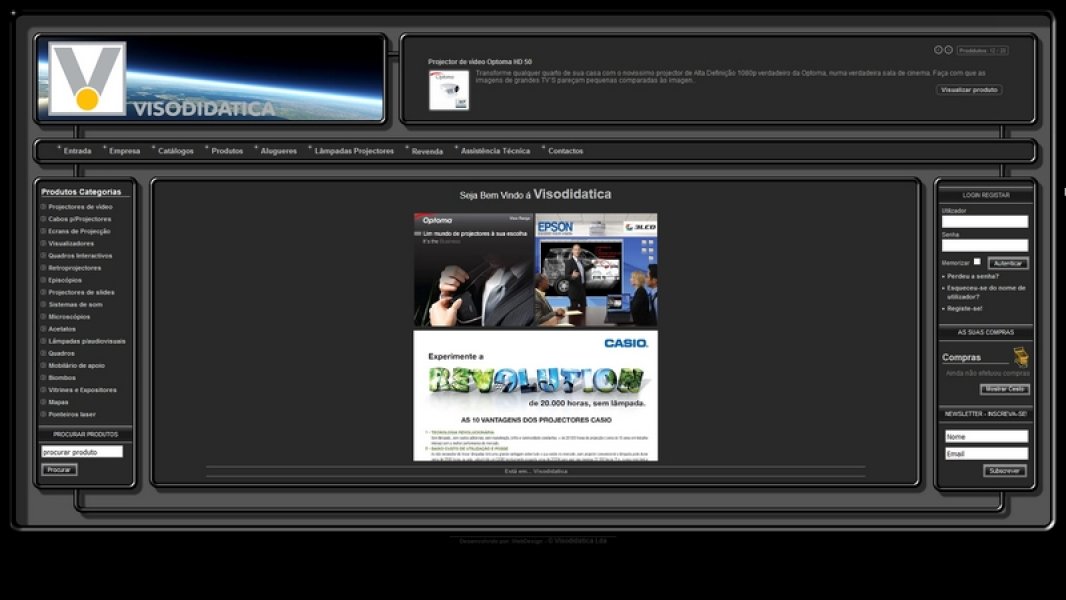Open Quadros category
The height and width of the screenshot is (600, 1066).
61,353
